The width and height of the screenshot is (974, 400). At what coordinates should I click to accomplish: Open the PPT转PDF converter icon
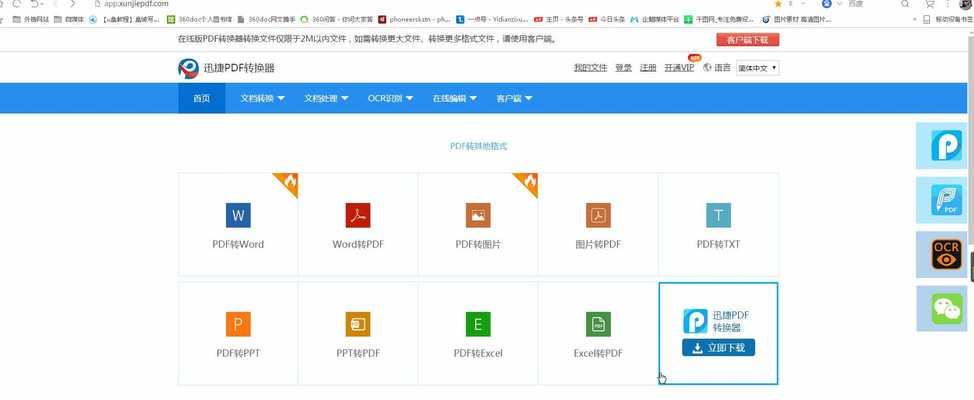click(x=358, y=324)
